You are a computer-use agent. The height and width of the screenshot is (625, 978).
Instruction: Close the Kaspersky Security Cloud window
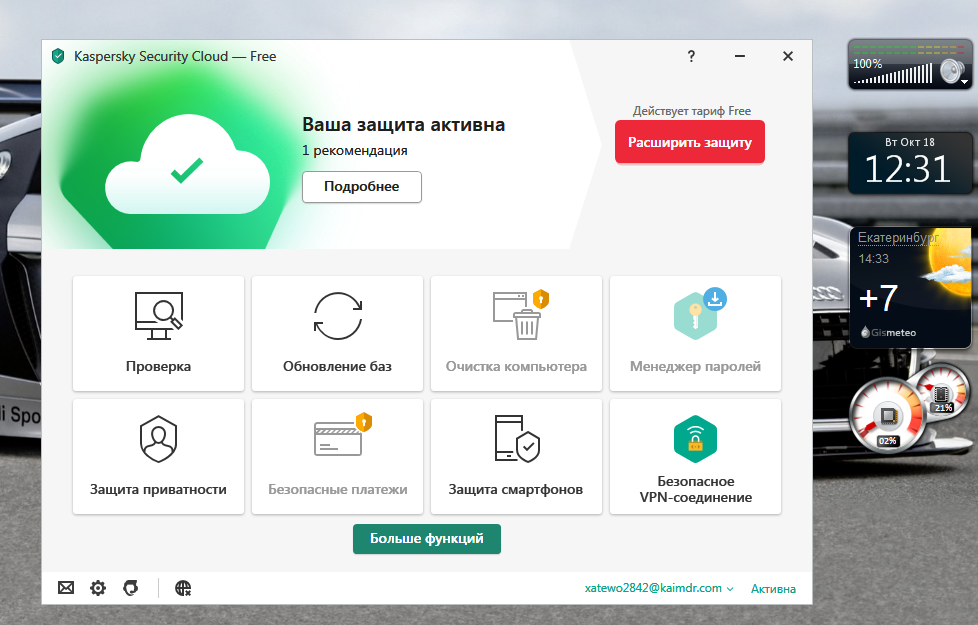pos(788,56)
